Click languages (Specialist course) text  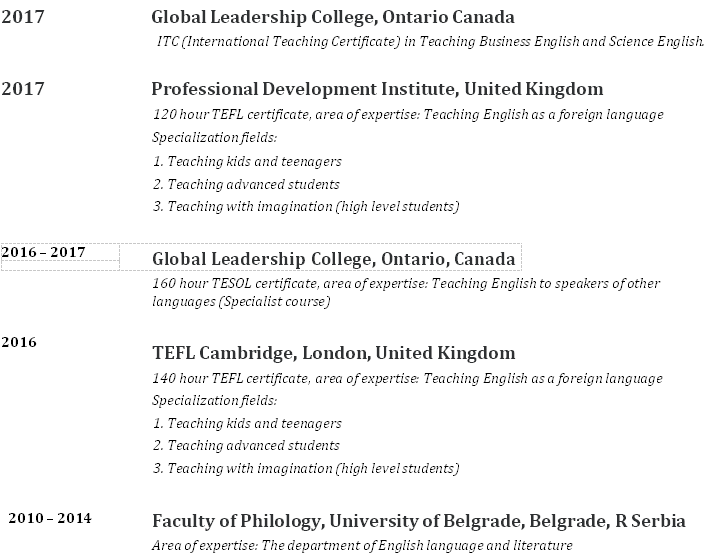pos(241,301)
